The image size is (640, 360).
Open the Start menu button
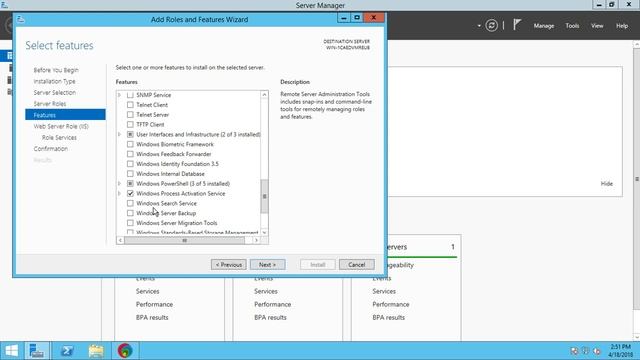tap(11, 351)
